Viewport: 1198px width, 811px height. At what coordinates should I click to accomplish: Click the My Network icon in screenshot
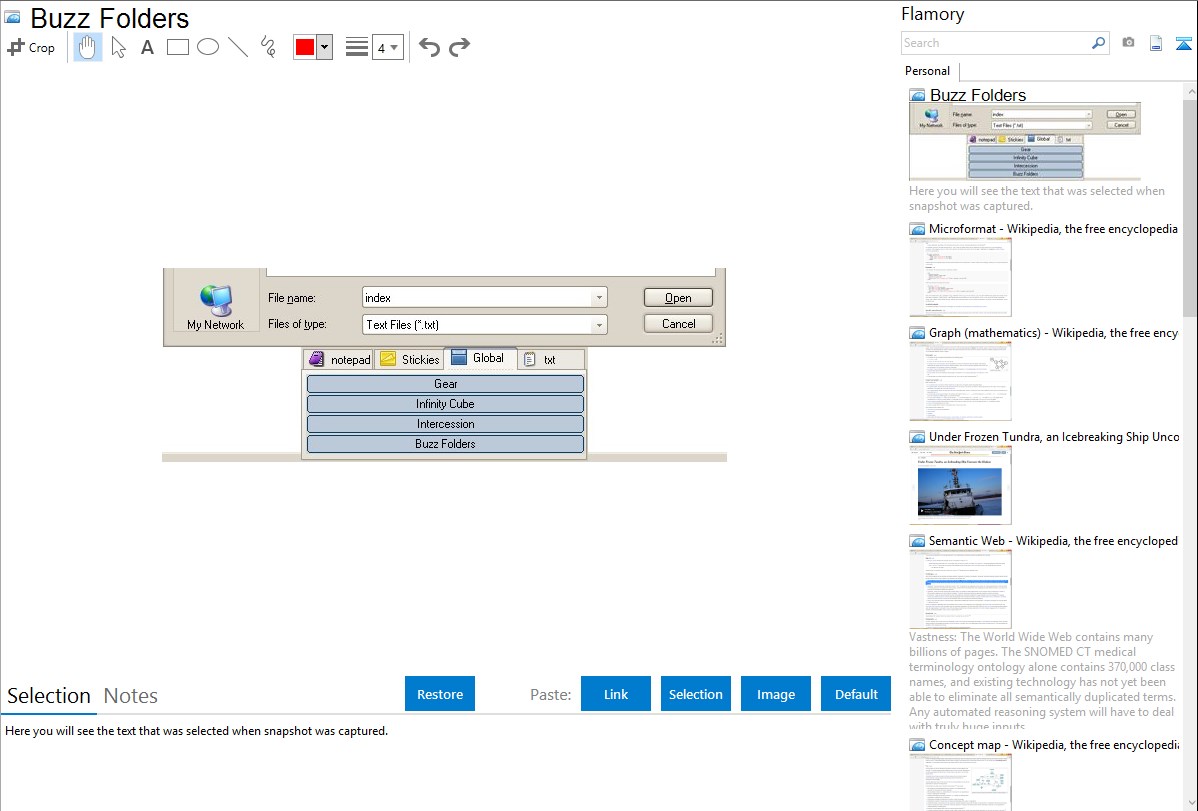pyautogui.click(x=215, y=307)
